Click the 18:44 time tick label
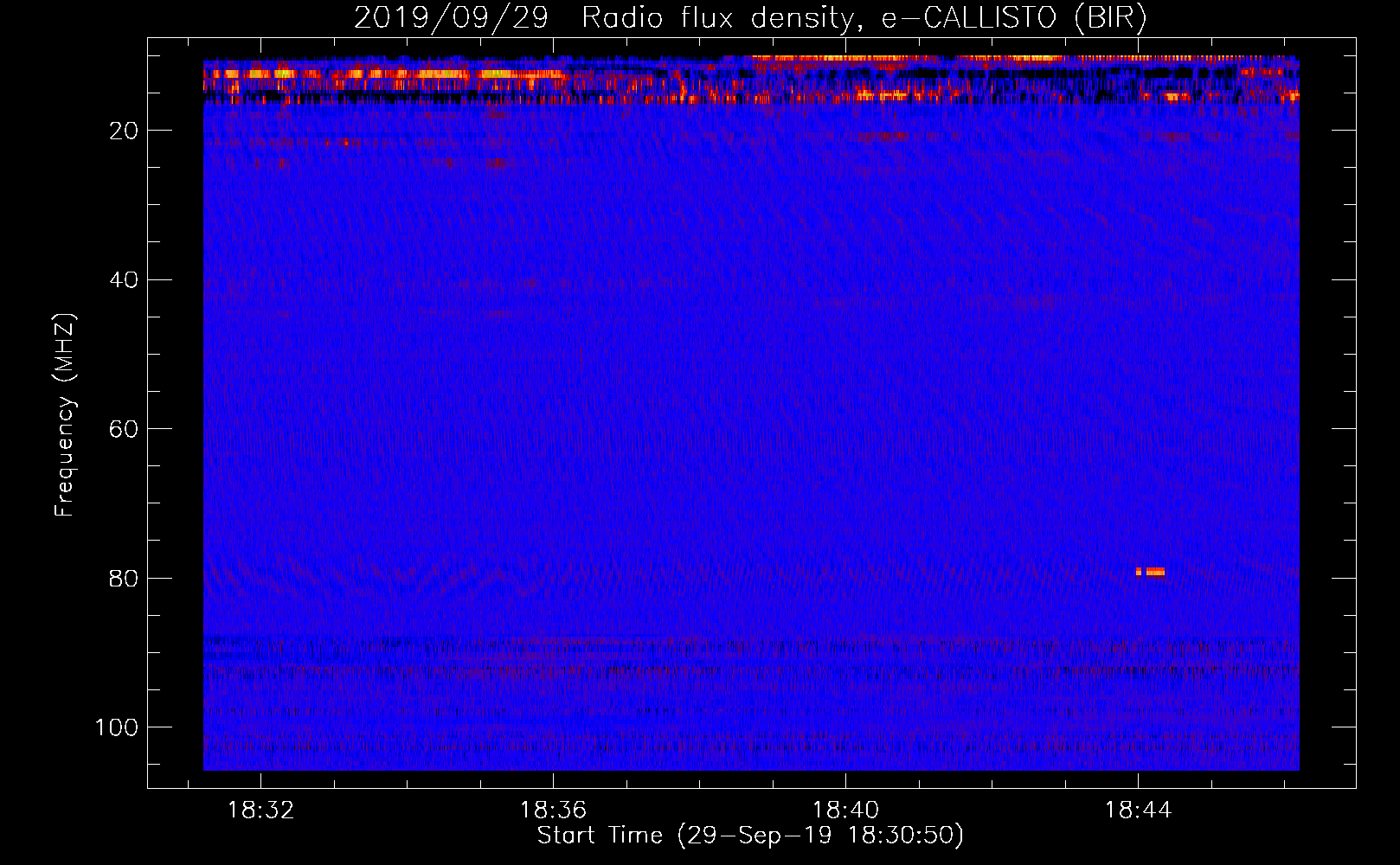The image size is (1400, 865). point(1138,811)
